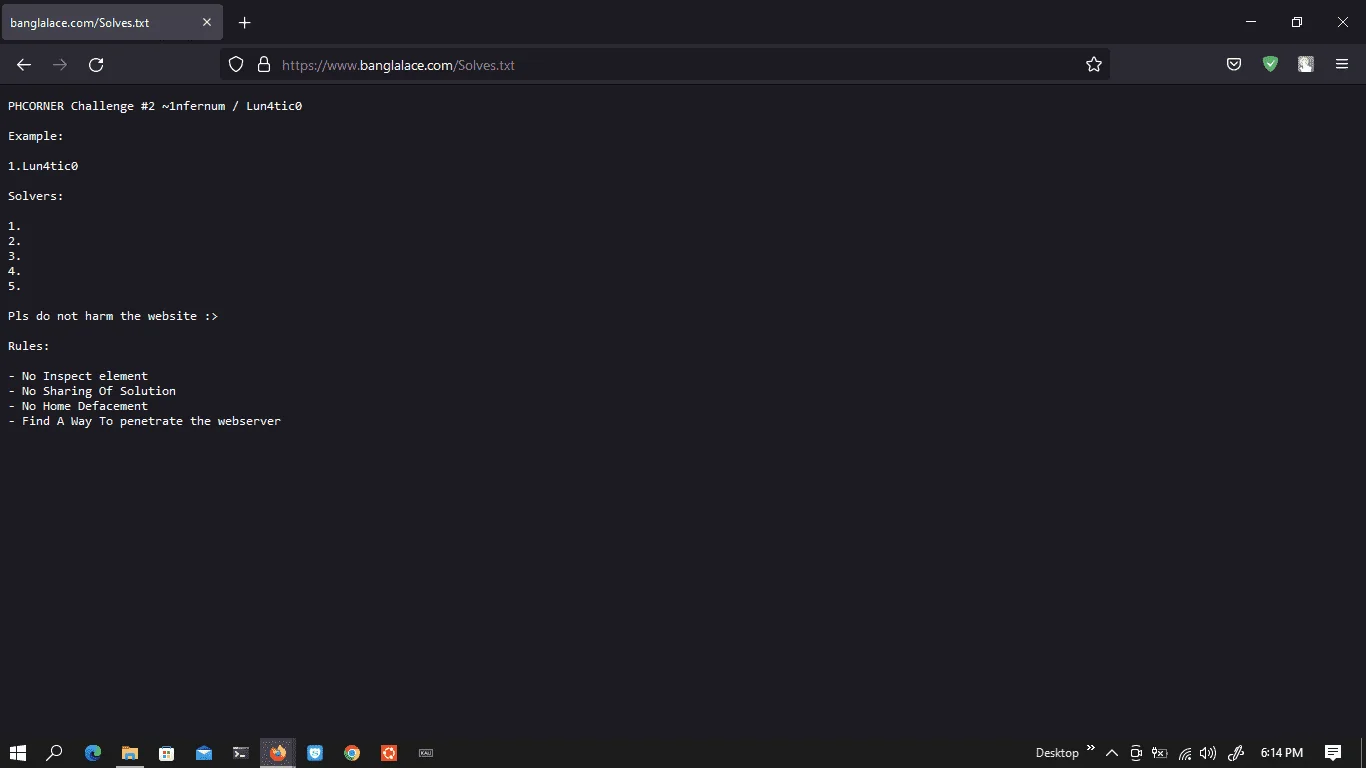1366x768 pixels.
Task: Open Windows taskbar search
Action: tap(55, 753)
